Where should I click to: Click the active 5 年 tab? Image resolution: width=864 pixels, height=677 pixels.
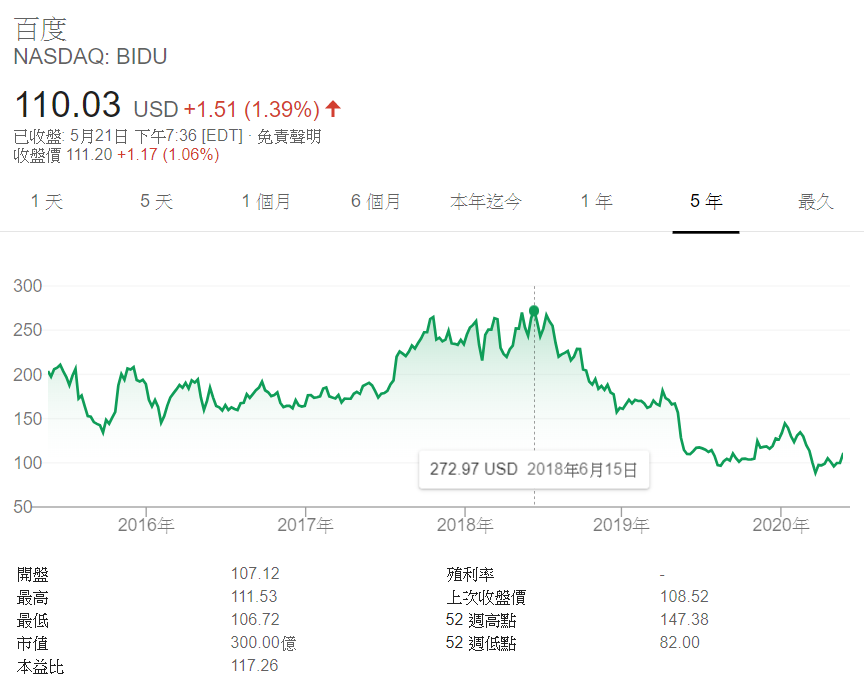706,202
